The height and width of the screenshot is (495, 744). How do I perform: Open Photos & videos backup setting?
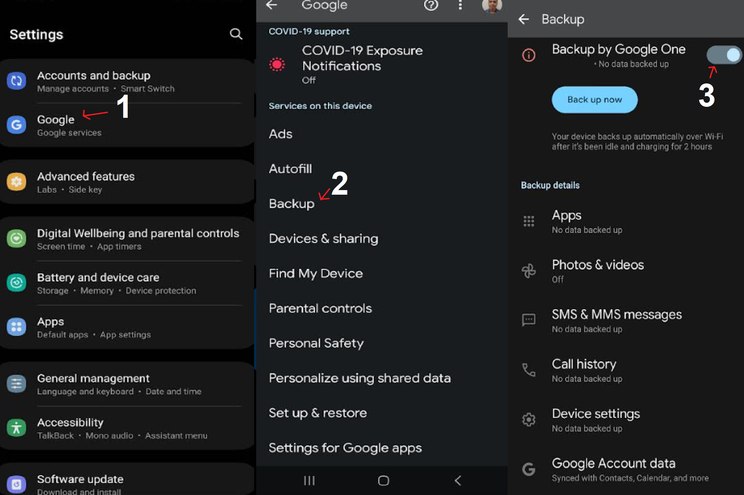(x=626, y=271)
